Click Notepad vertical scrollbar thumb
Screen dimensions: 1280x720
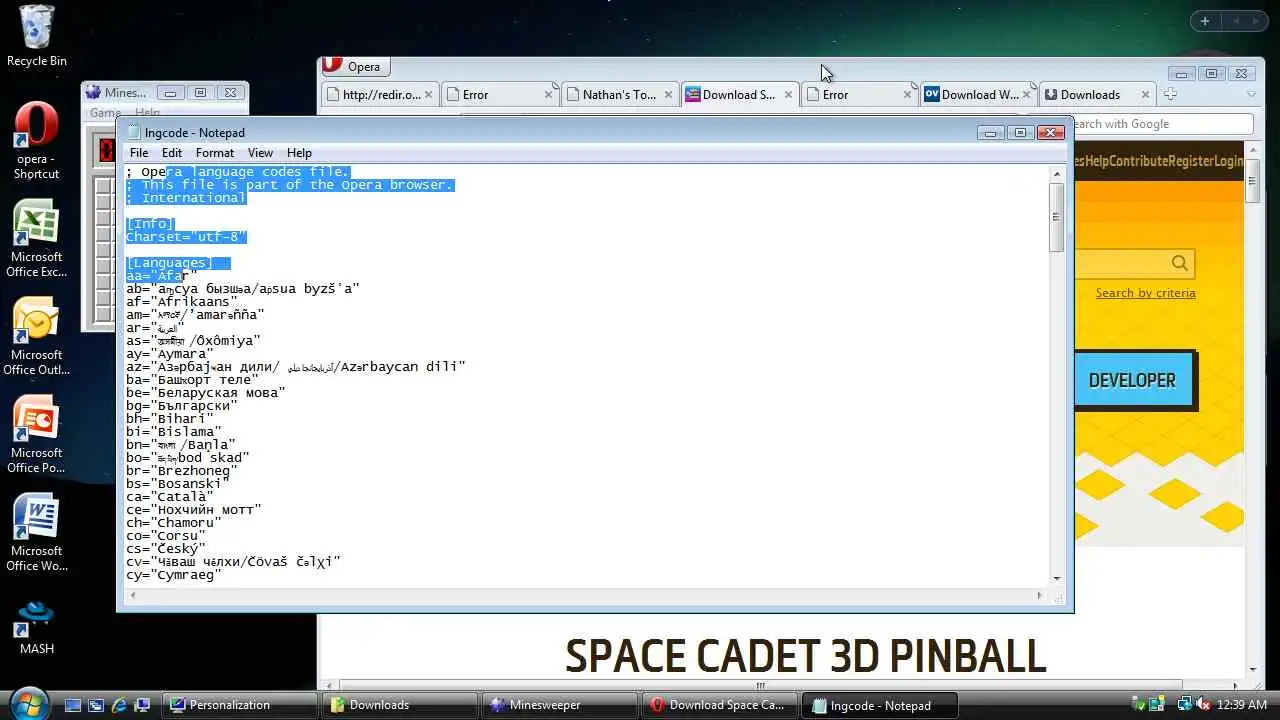pyautogui.click(x=1056, y=217)
